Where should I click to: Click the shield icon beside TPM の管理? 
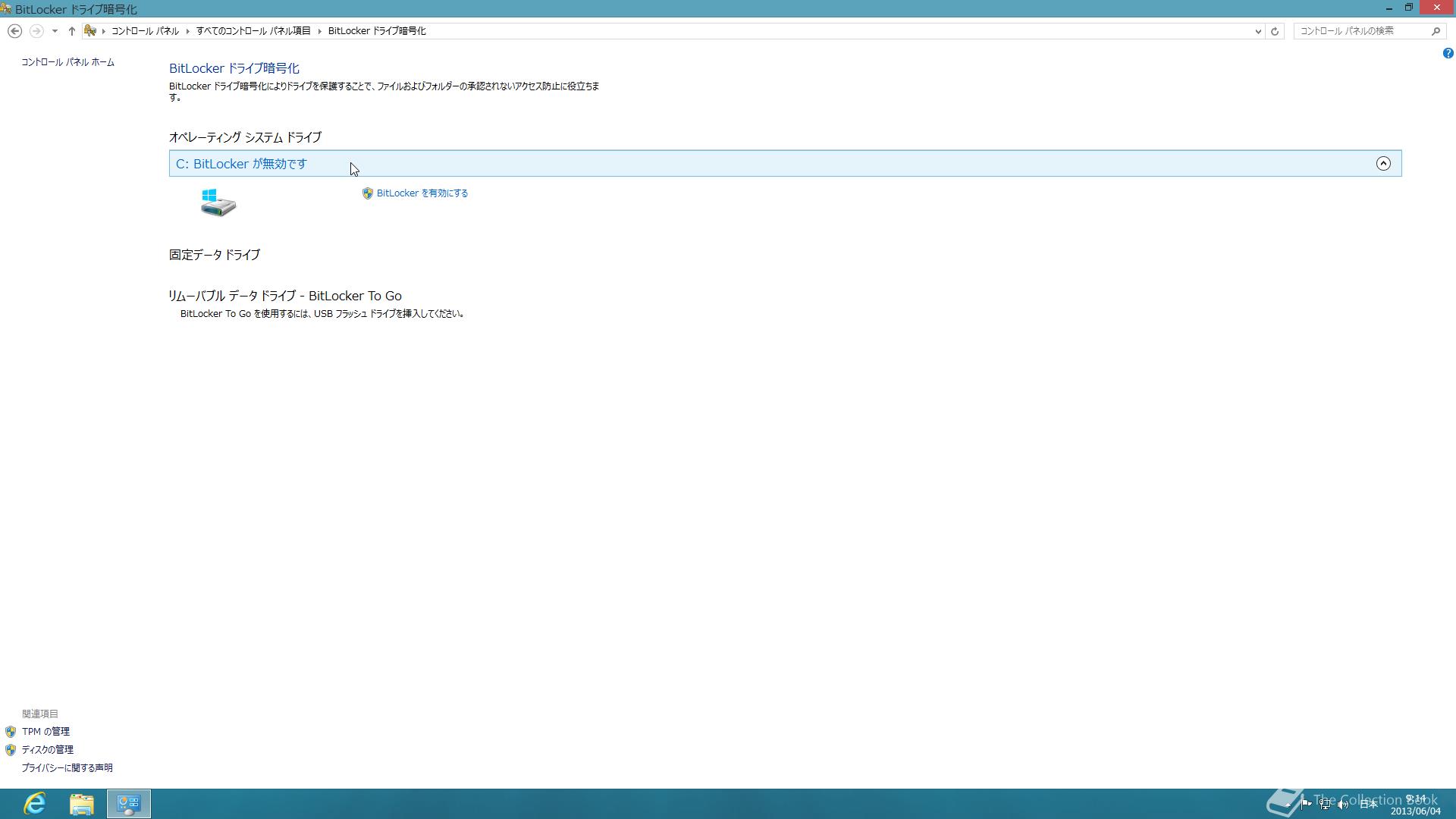click(x=11, y=732)
